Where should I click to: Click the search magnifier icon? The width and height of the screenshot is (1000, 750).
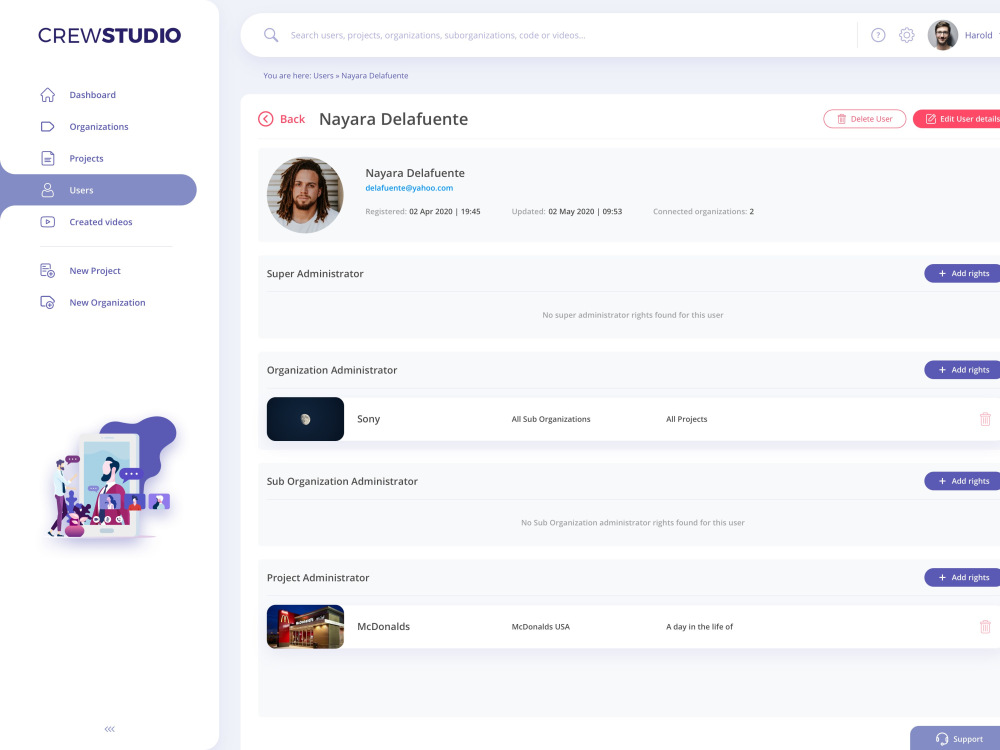click(x=271, y=35)
